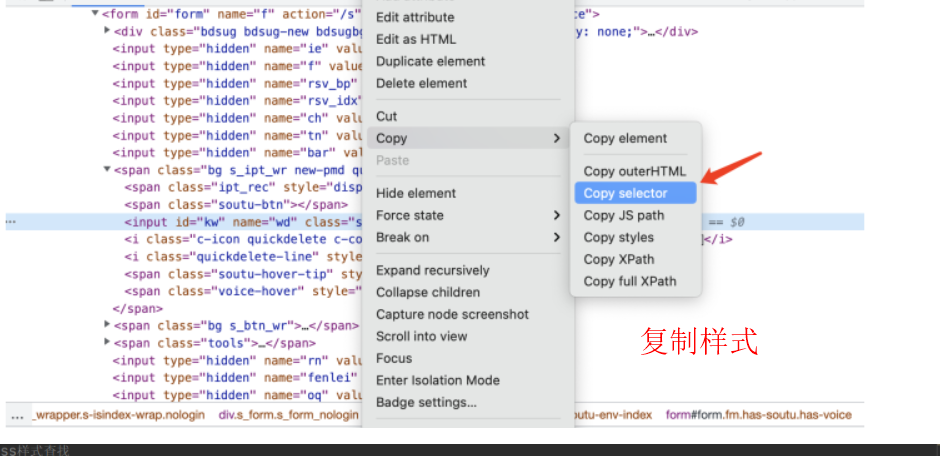The width and height of the screenshot is (940, 456).
Task: Open the Copy submenu
Action: [468, 138]
